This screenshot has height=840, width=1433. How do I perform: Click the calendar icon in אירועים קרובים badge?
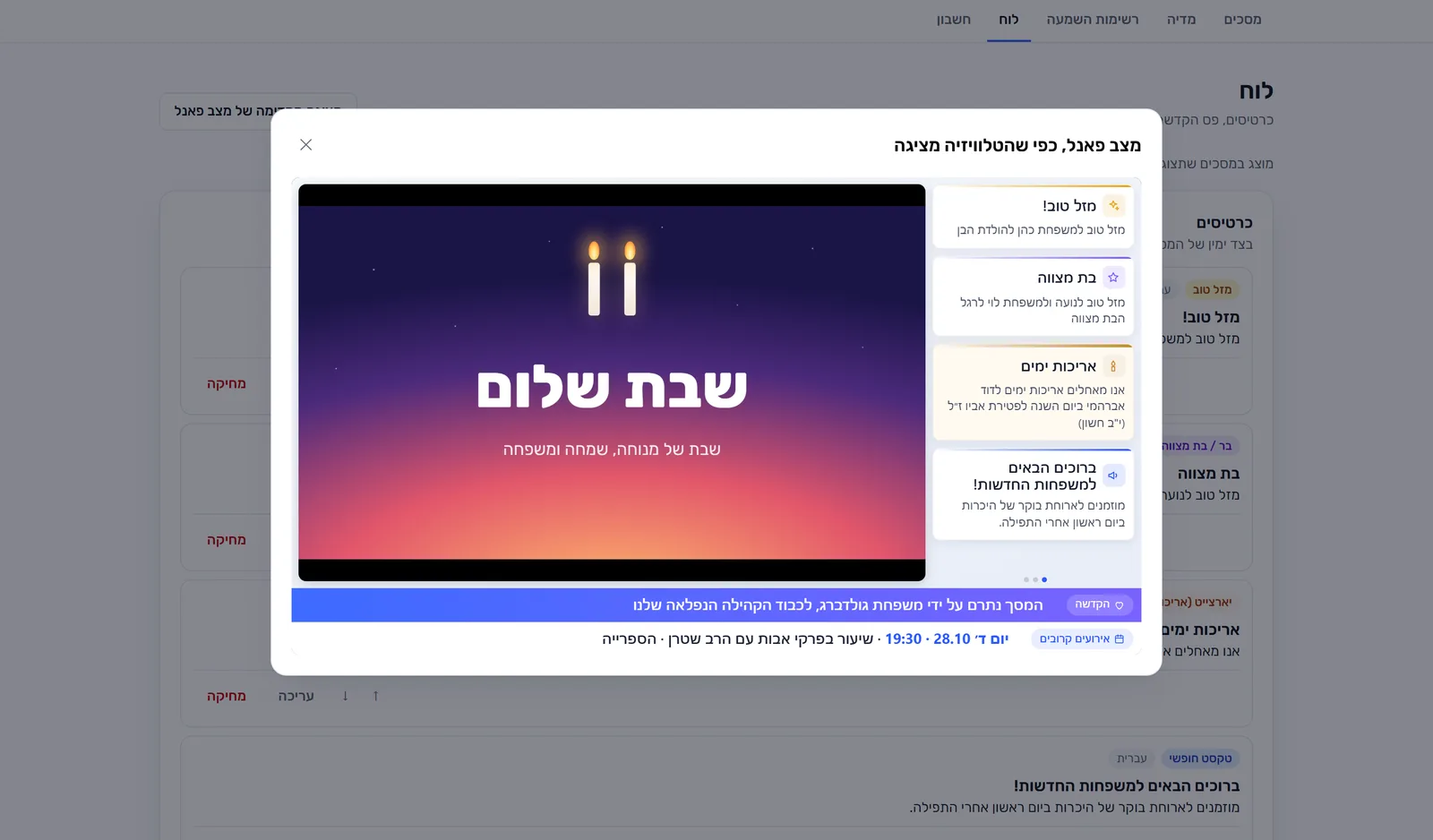pyautogui.click(x=1119, y=639)
